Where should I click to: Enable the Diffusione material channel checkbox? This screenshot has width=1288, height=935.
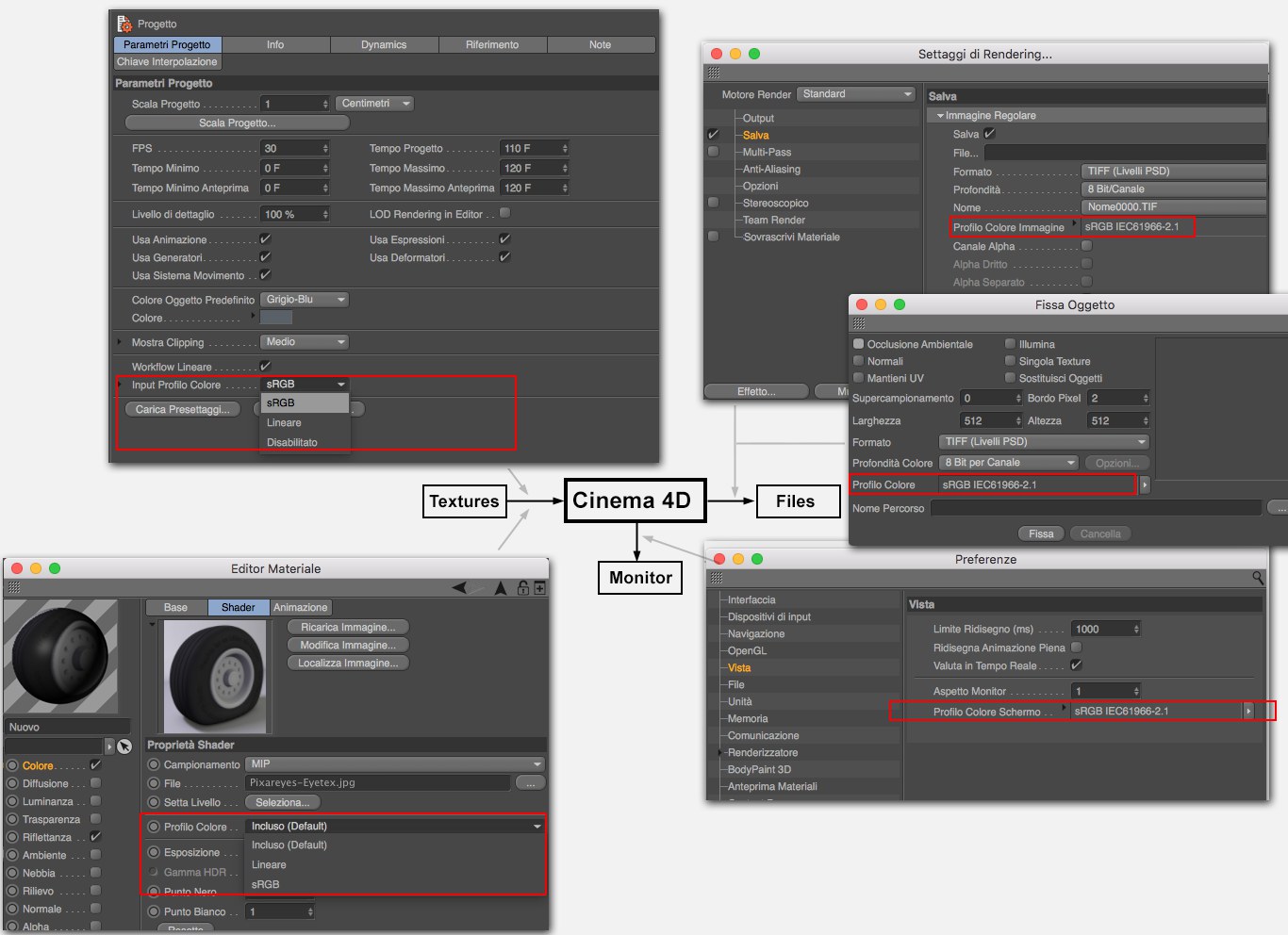pos(95,782)
